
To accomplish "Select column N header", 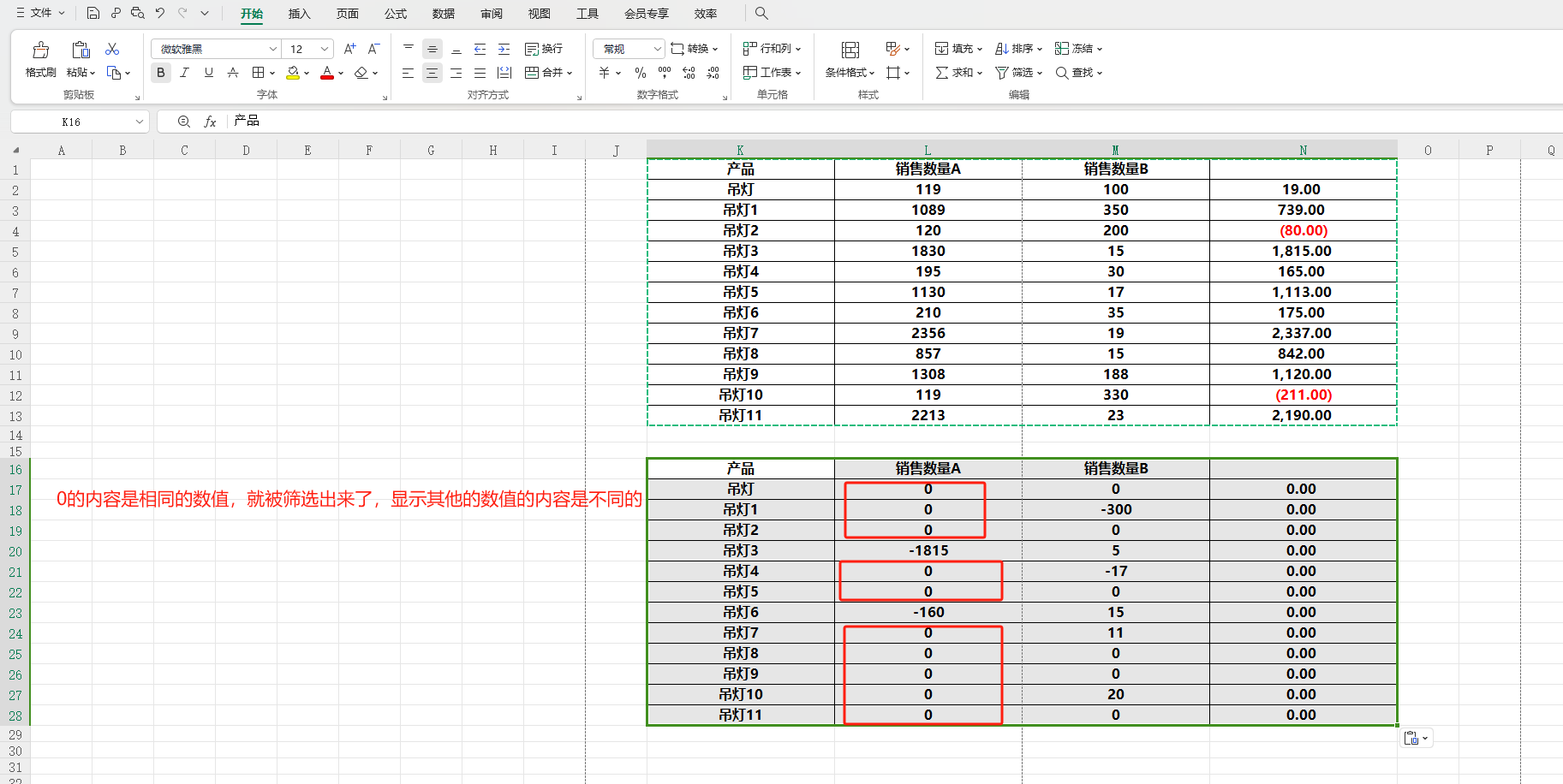I will point(1303,150).
